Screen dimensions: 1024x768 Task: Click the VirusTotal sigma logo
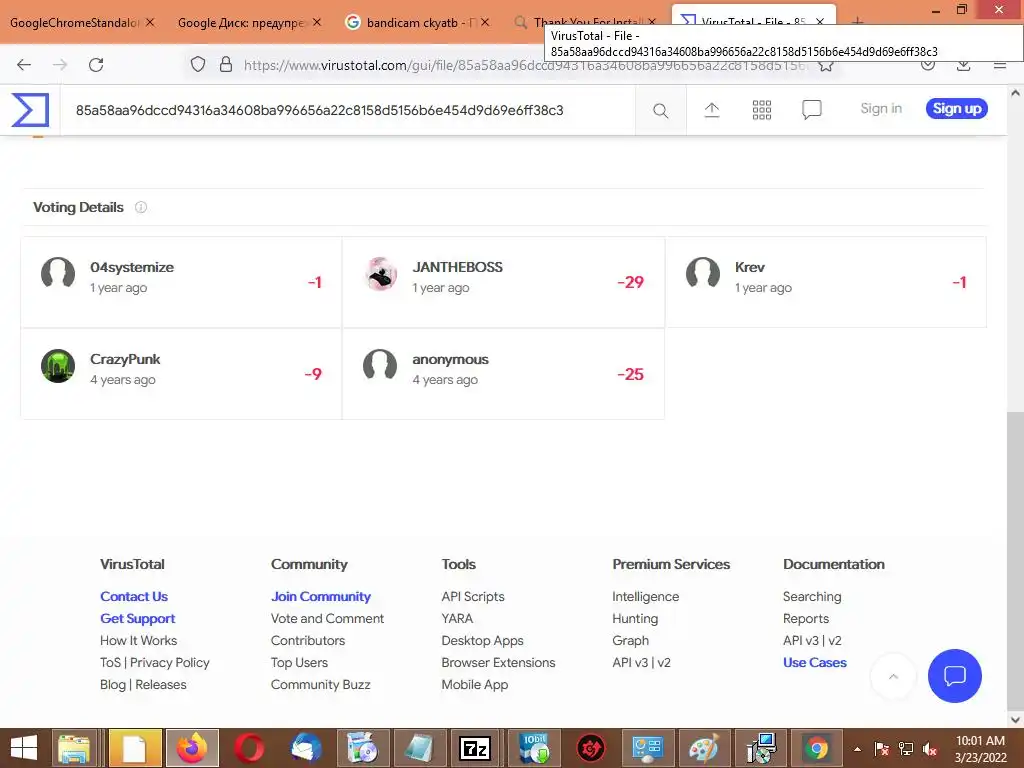30,110
